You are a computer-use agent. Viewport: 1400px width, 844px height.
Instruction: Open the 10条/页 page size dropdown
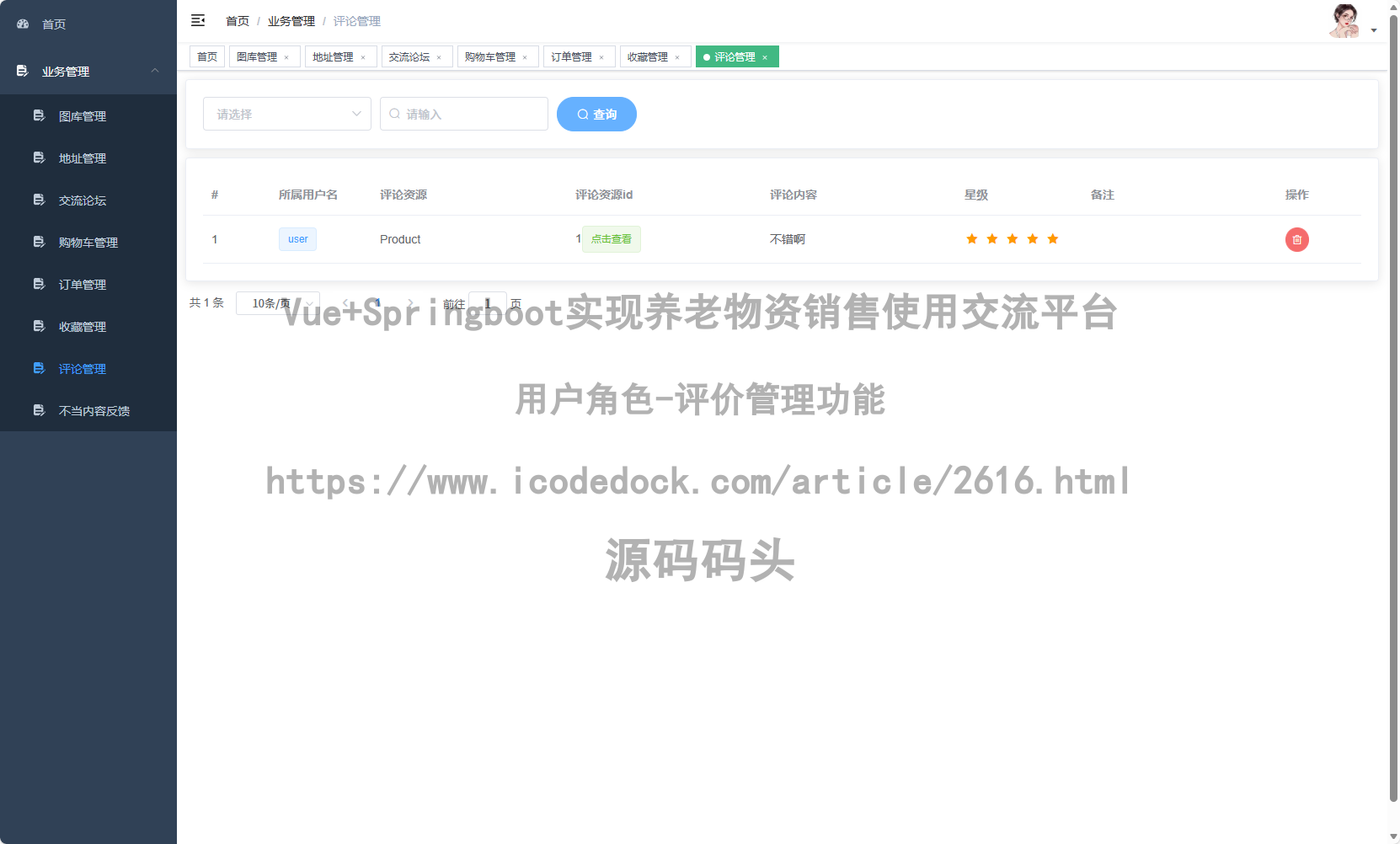click(x=278, y=303)
